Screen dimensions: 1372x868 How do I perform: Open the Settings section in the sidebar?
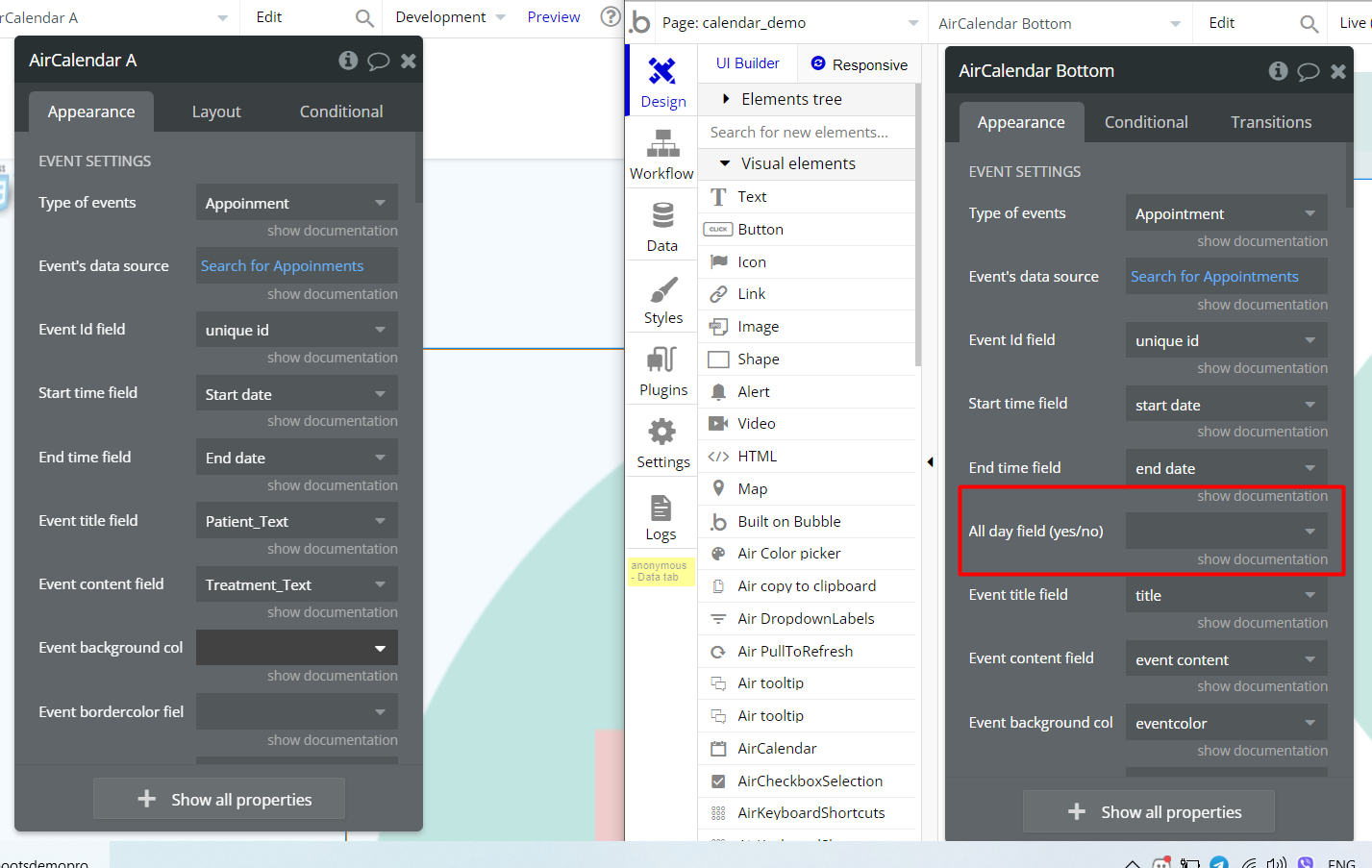click(662, 441)
